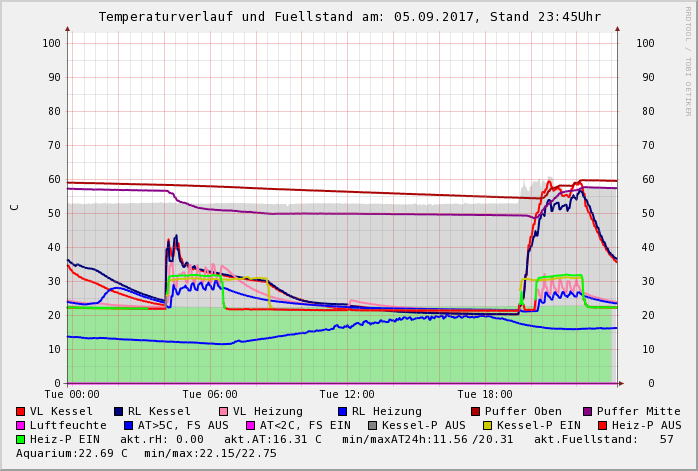Click the Tue 18:00 time axis label
The image size is (698, 471).
click(x=484, y=395)
